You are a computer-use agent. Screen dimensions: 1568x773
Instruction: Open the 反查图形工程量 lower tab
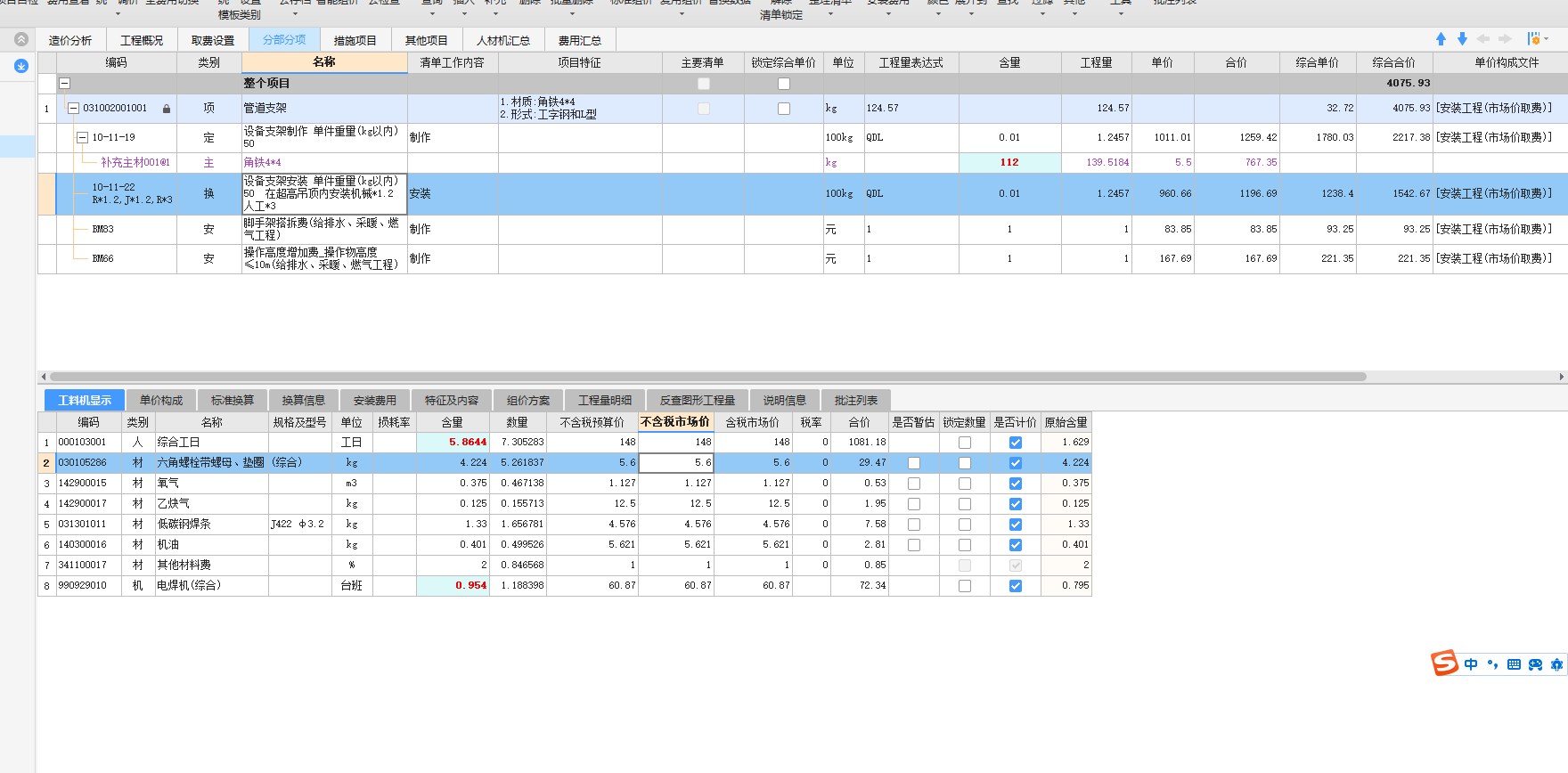click(698, 401)
